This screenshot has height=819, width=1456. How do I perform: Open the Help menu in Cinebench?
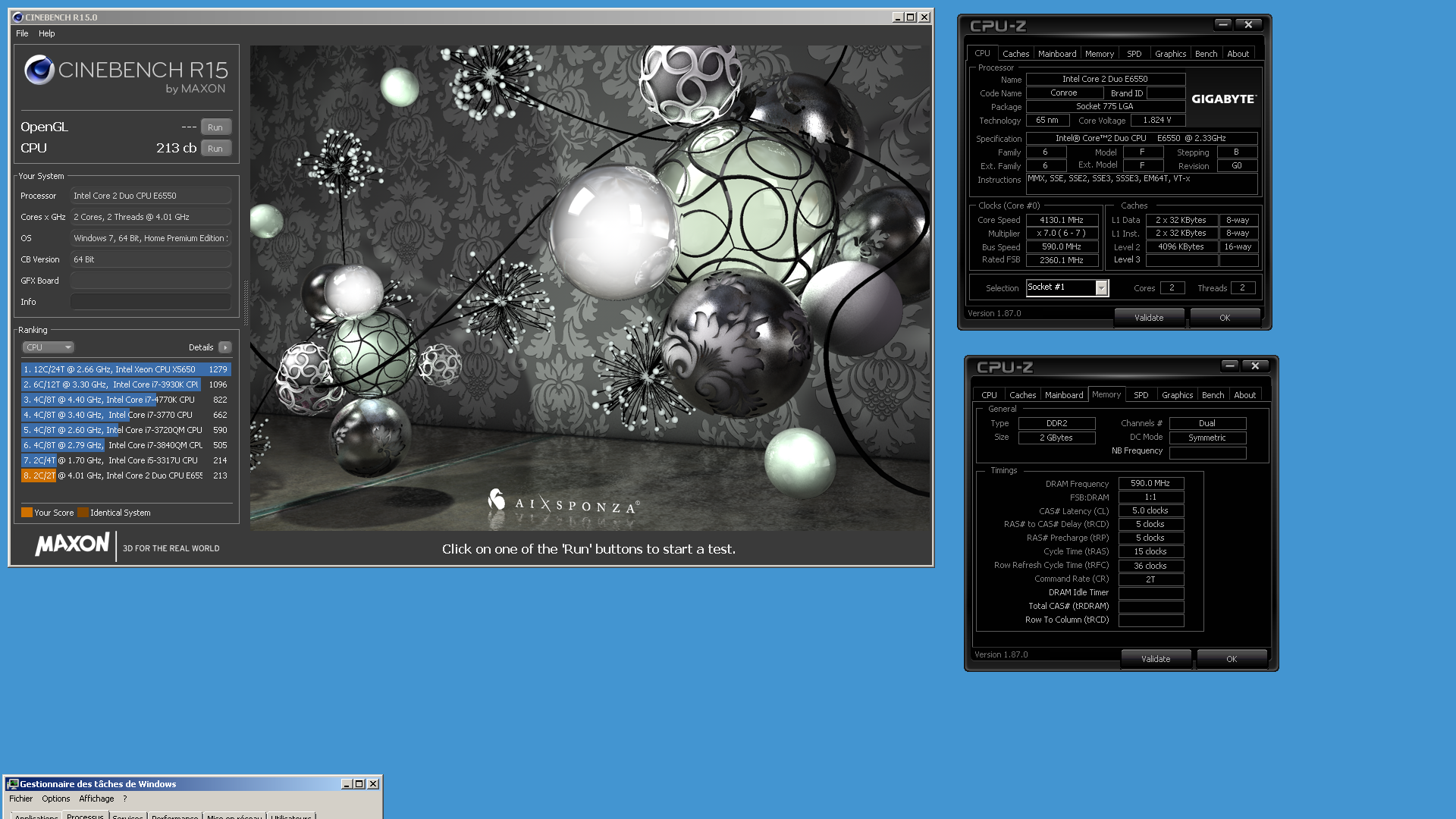(47, 33)
